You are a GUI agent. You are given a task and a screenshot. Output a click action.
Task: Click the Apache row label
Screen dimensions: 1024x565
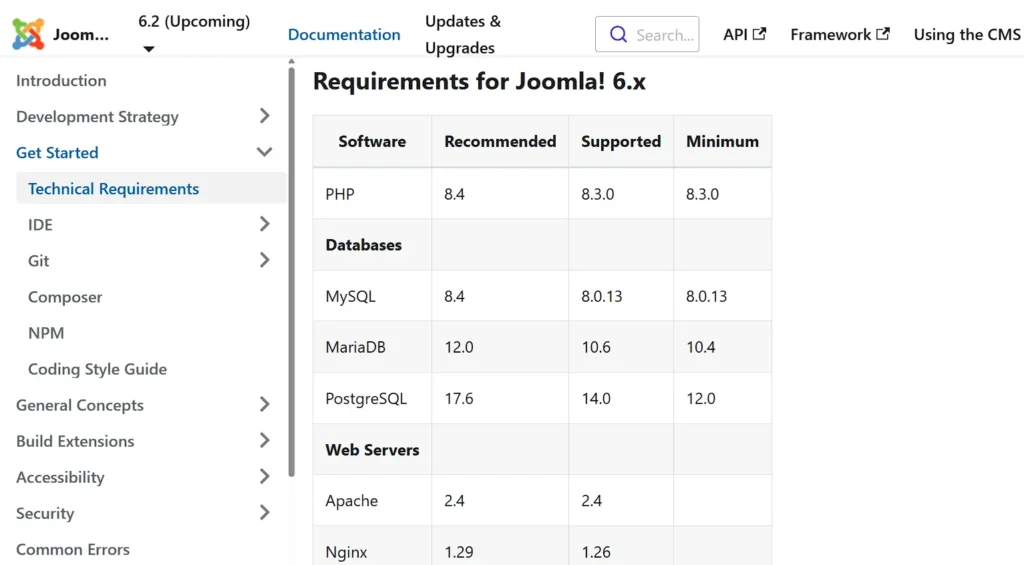click(351, 501)
